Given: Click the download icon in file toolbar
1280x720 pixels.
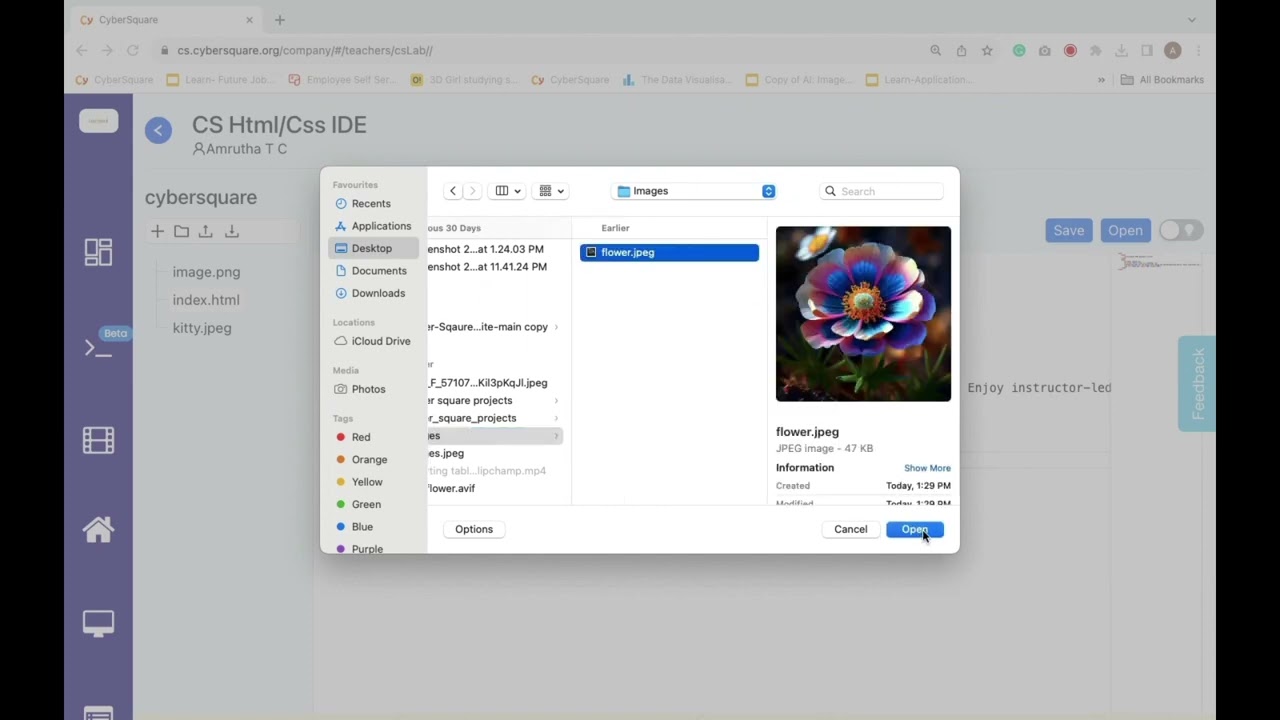Looking at the screenshot, I should click(x=231, y=231).
